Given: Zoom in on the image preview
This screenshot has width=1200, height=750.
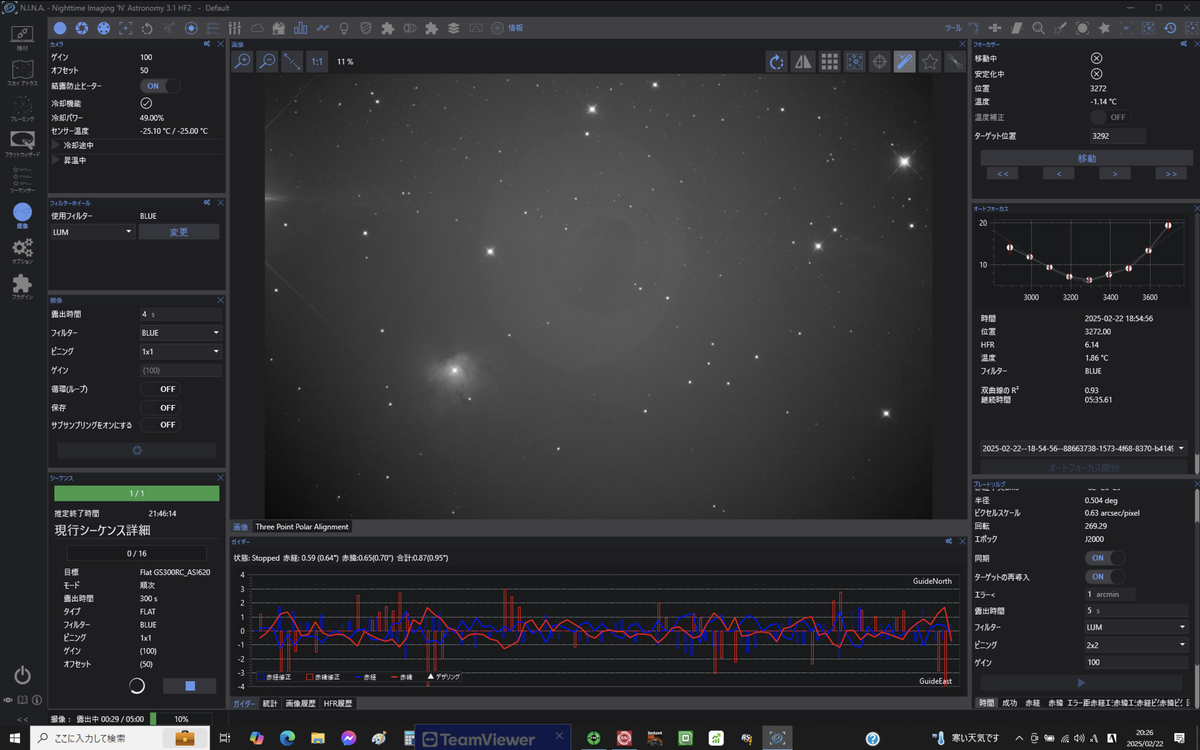Looking at the screenshot, I should pyautogui.click(x=242, y=62).
